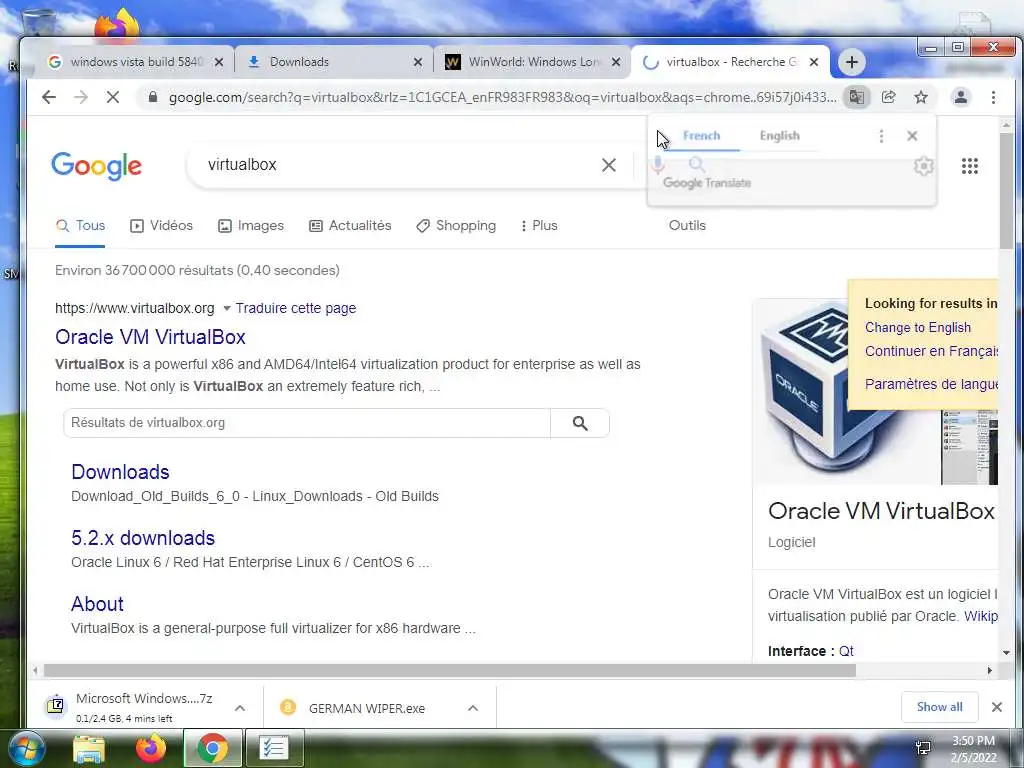1024x768 pixels.
Task: Expand options for Microsoft Windows 7z download
Action: (240, 708)
